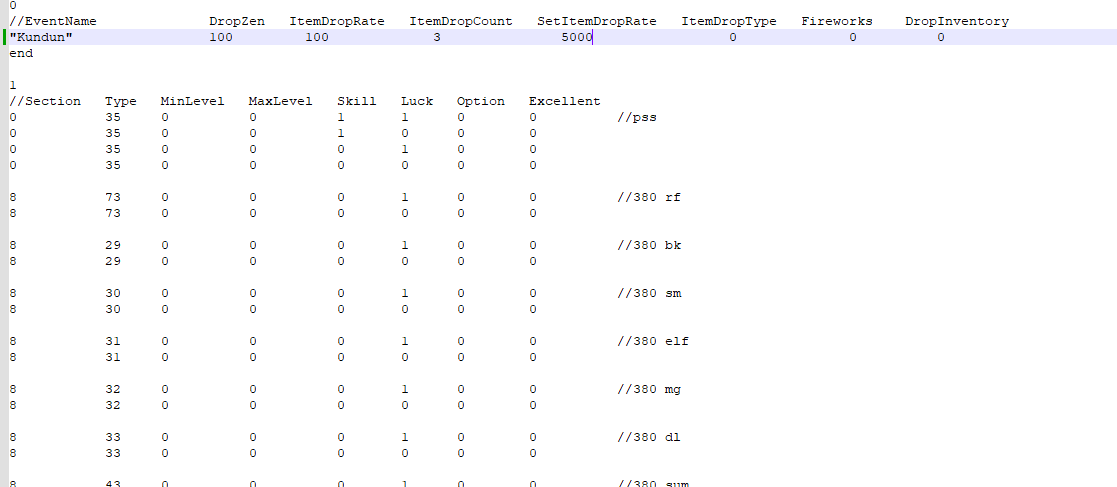
Task: Click the //pss comment
Action: [637, 117]
